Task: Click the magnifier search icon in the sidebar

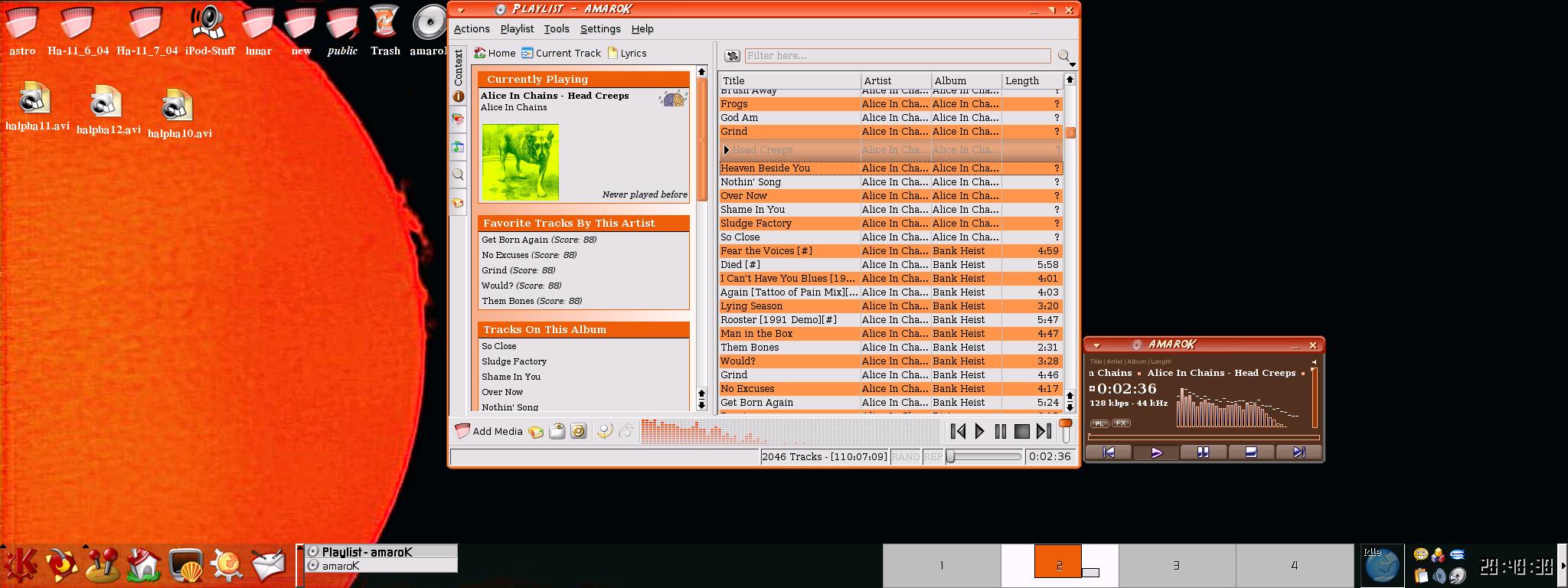Action: 458,175
